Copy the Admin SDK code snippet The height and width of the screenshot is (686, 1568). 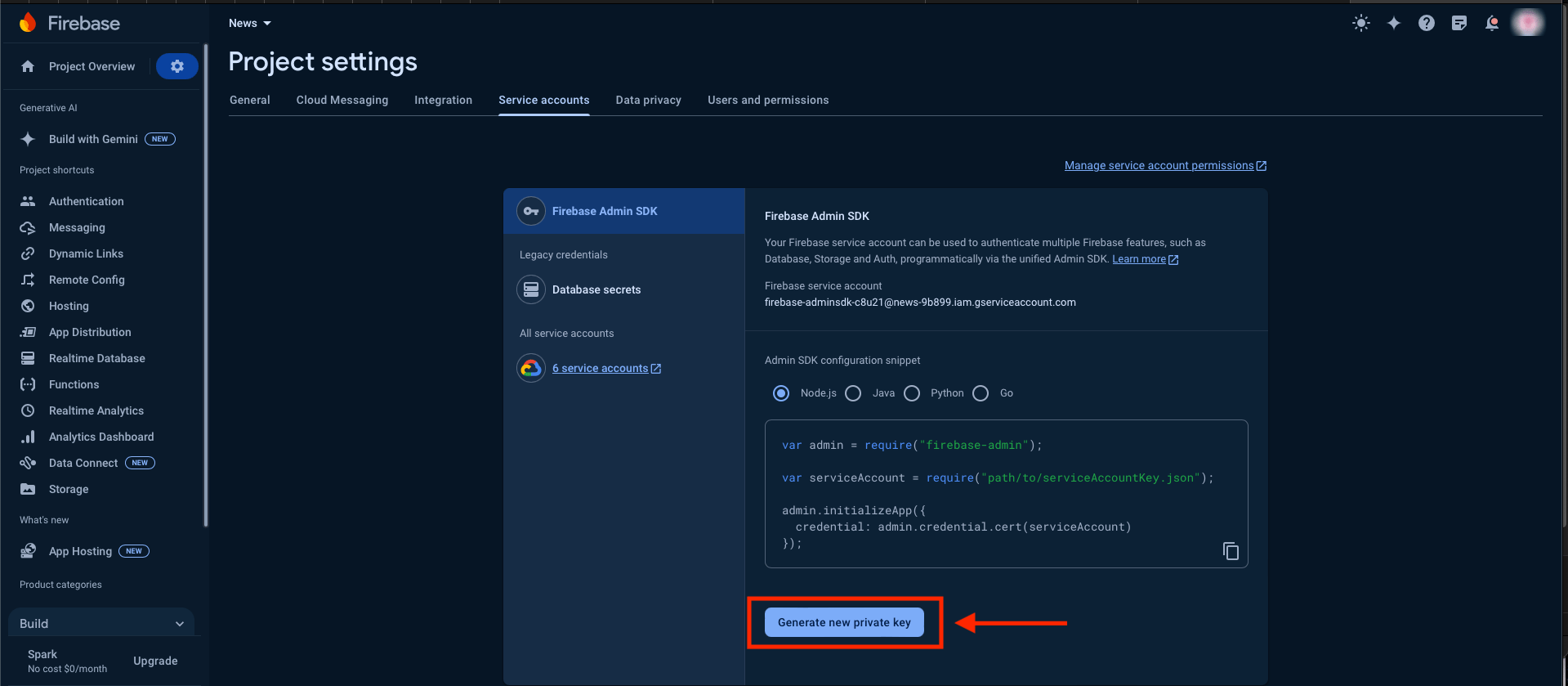pyautogui.click(x=1231, y=551)
